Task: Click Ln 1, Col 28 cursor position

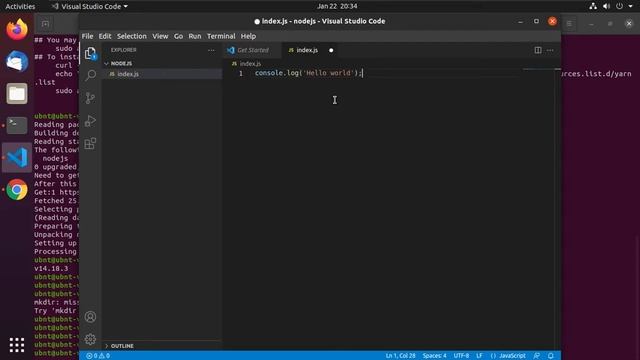Action: pyautogui.click(x=400, y=356)
